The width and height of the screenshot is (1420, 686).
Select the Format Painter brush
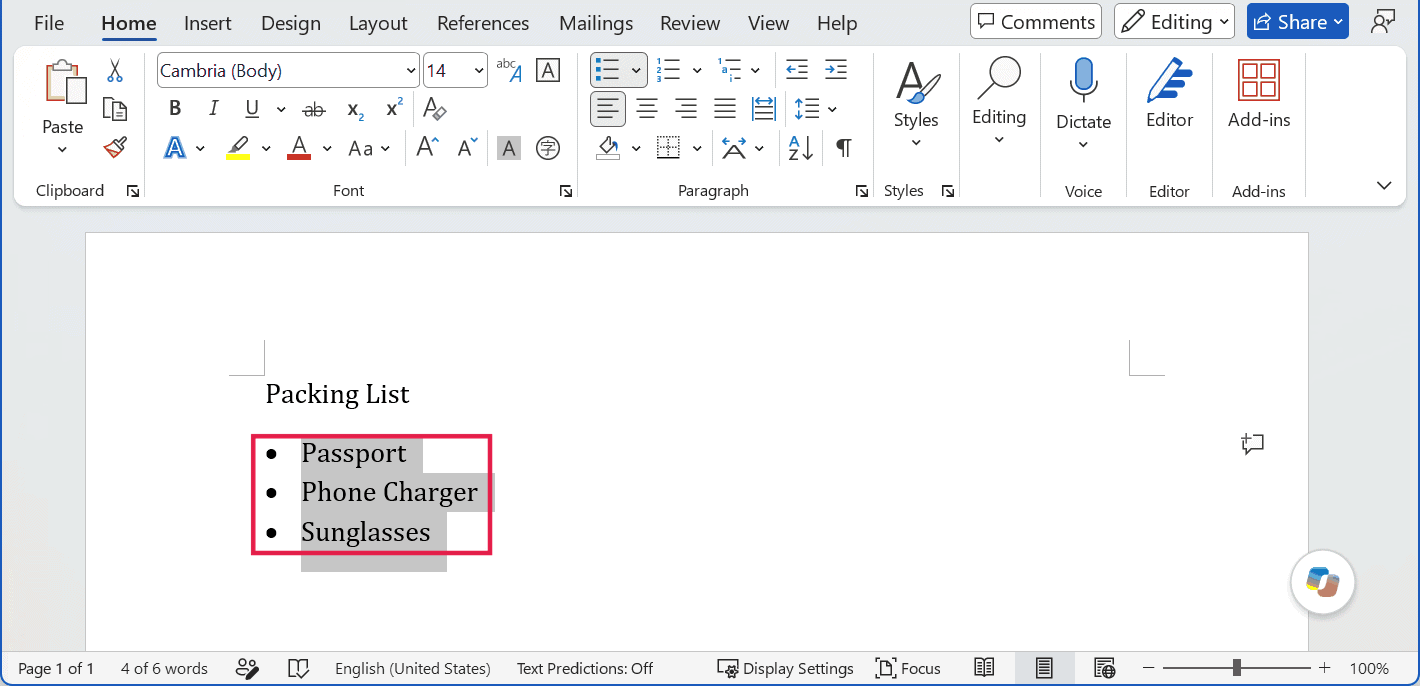click(x=115, y=148)
